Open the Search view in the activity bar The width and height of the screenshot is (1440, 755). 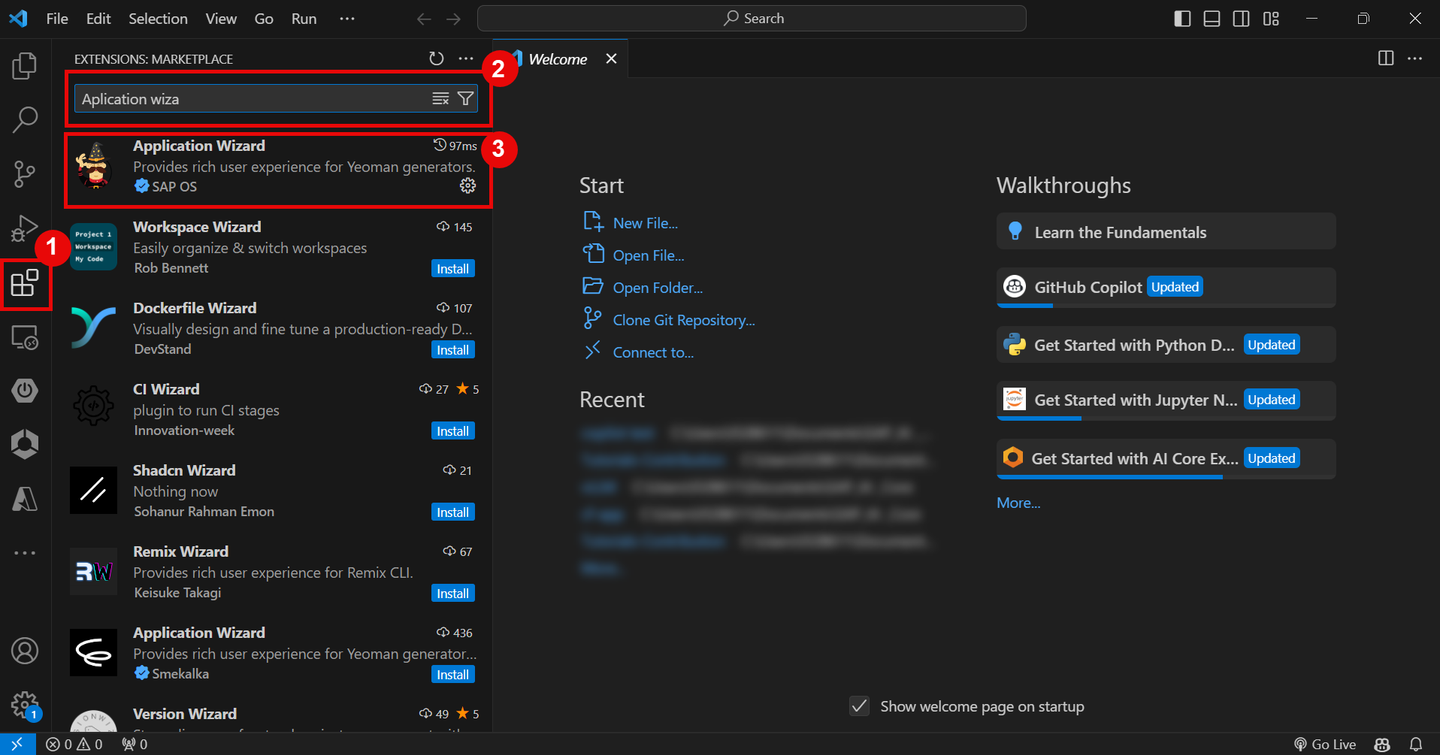click(x=25, y=120)
